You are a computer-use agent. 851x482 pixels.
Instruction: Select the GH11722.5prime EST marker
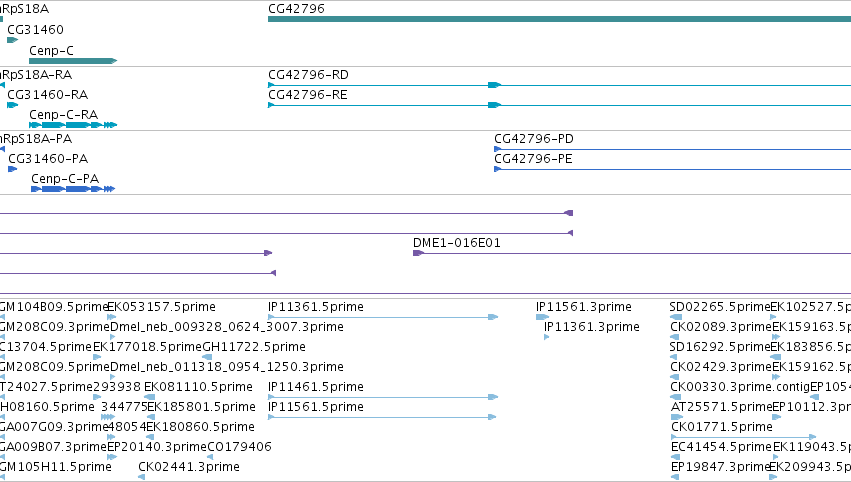pyautogui.click(x=207, y=357)
